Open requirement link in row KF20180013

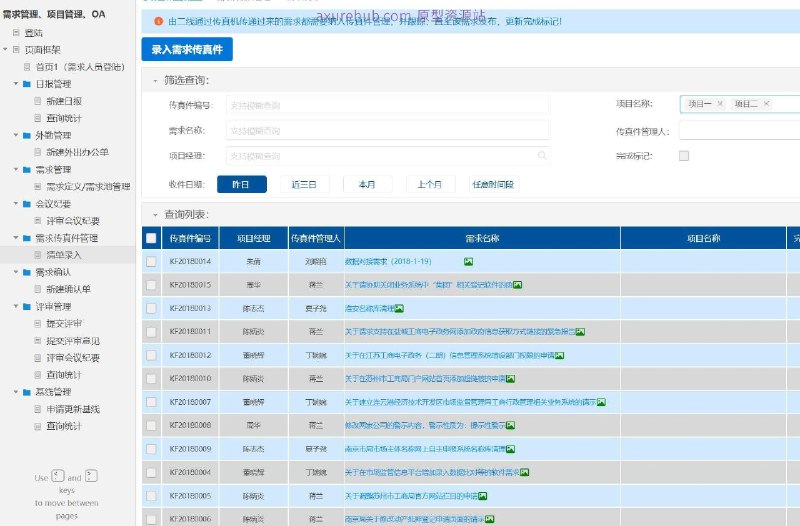(369, 308)
